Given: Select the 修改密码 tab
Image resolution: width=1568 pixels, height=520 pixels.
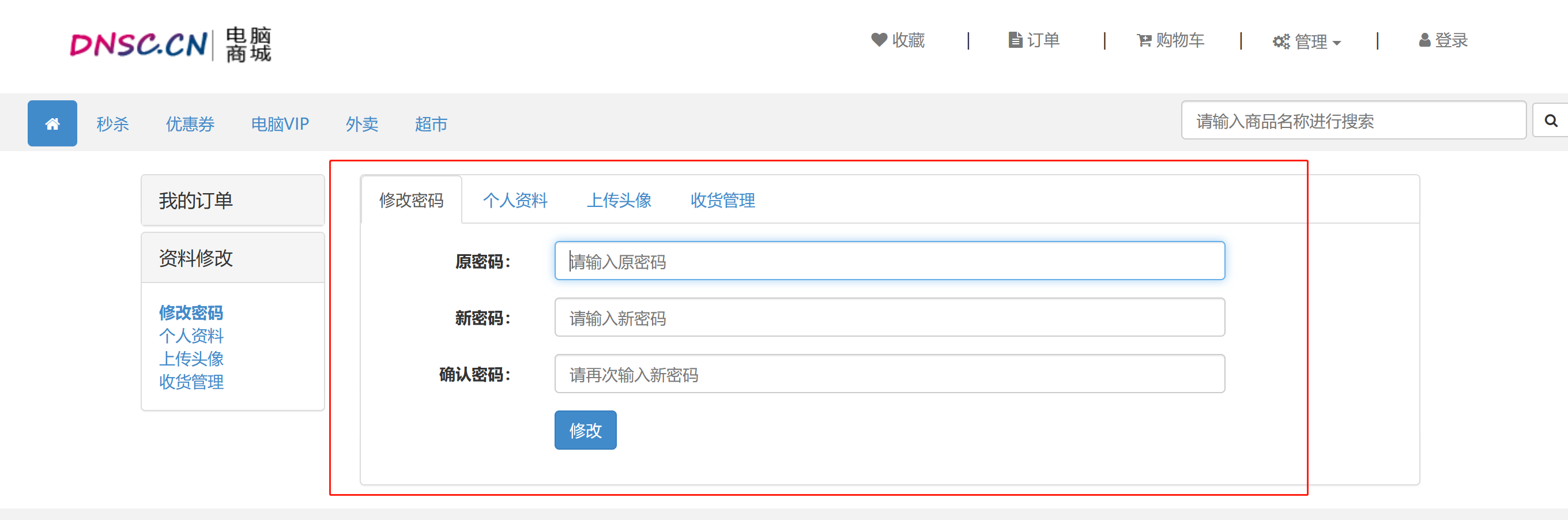Looking at the screenshot, I should 412,199.
